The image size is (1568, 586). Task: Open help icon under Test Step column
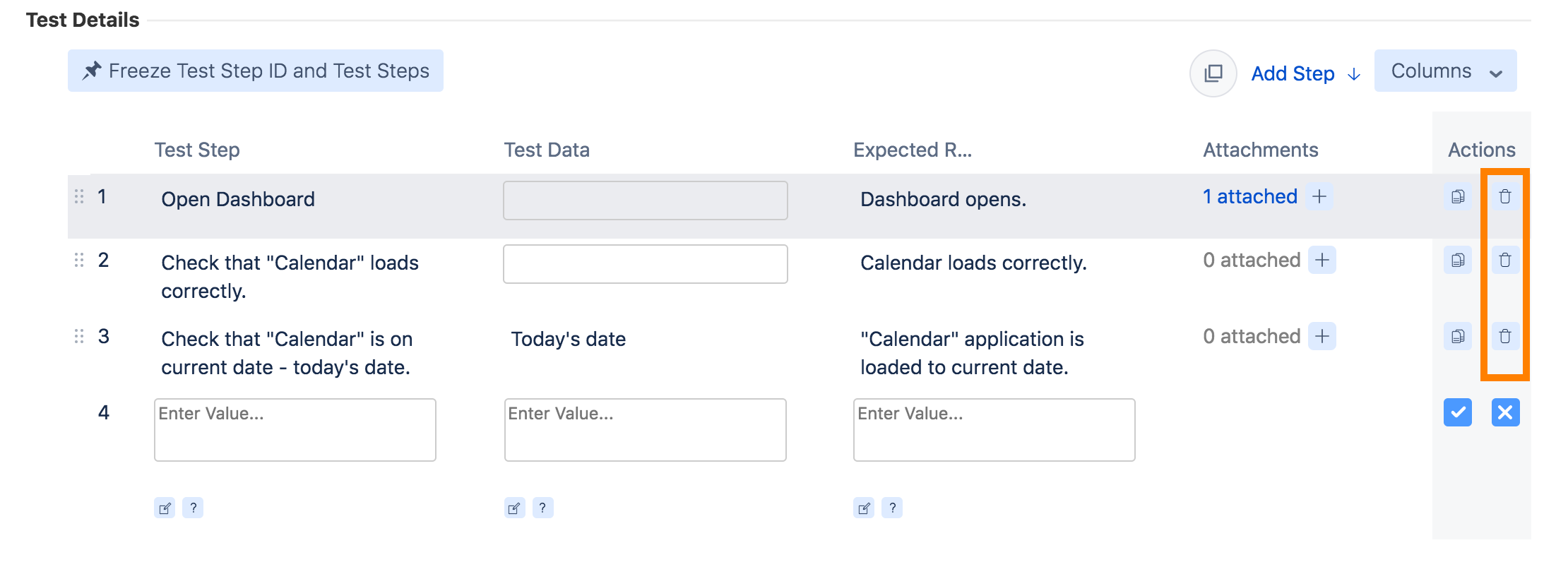pyautogui.click(x=193, y=508)
